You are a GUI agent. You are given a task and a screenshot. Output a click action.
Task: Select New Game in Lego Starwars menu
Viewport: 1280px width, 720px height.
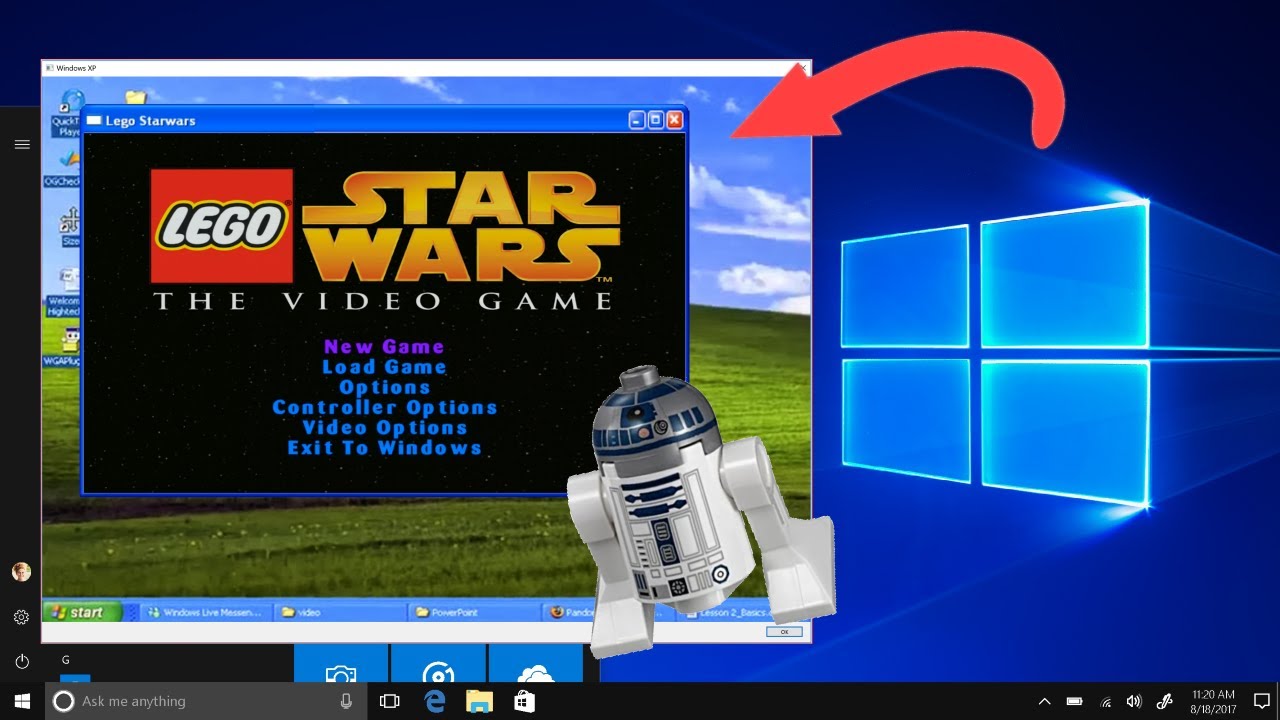tap(384, 347)
